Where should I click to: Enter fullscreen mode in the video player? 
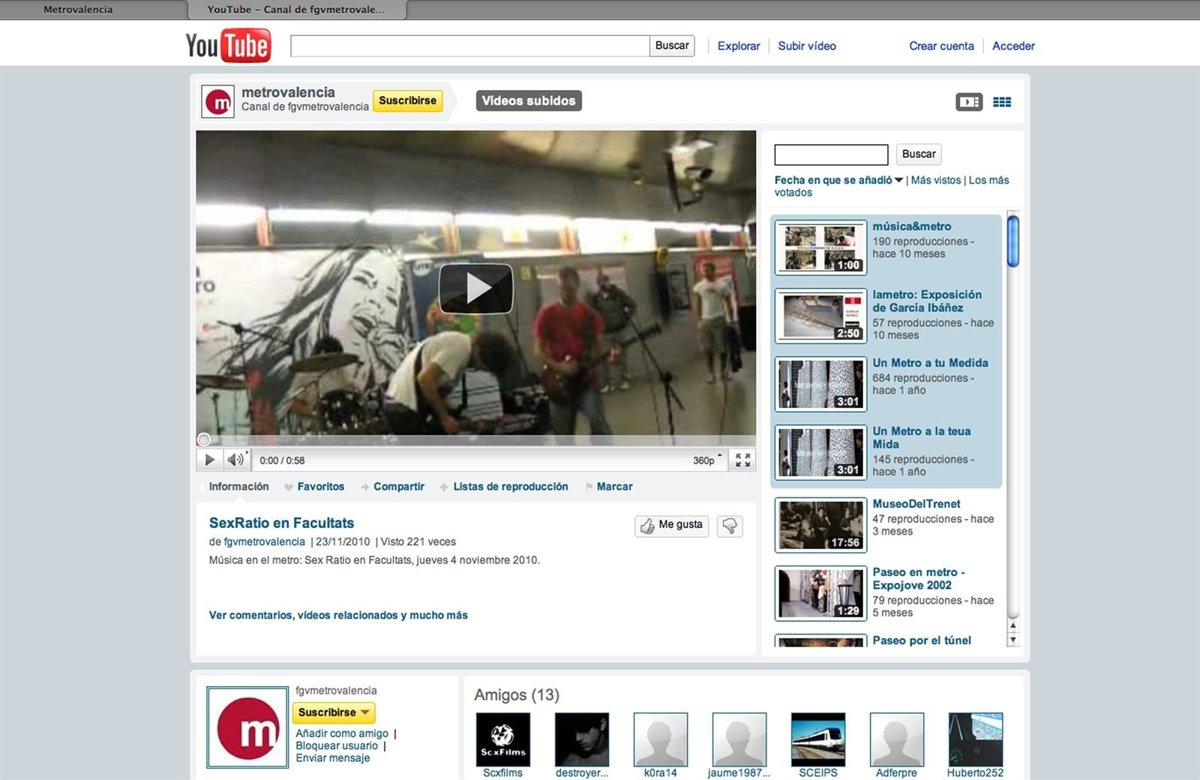click(743, 460)
